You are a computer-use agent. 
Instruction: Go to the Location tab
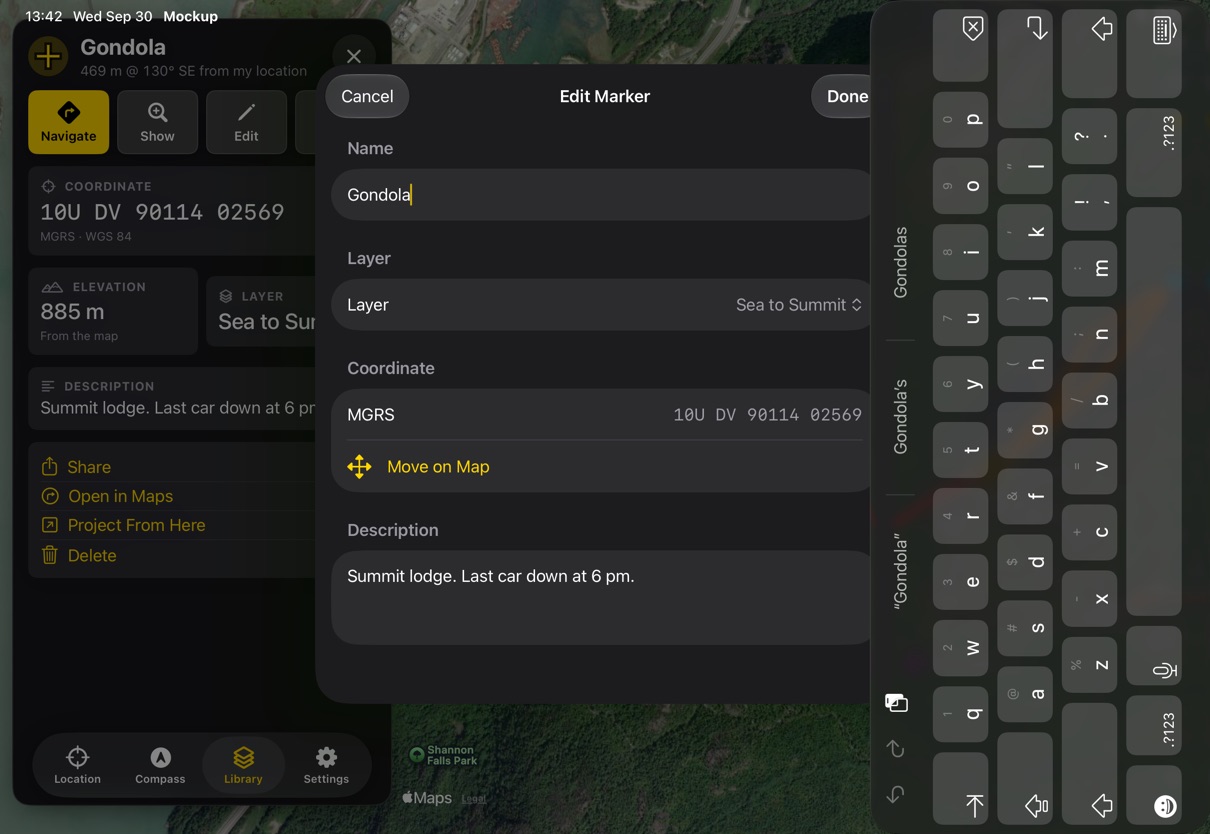pyautogui.click(x=77, y=766)
